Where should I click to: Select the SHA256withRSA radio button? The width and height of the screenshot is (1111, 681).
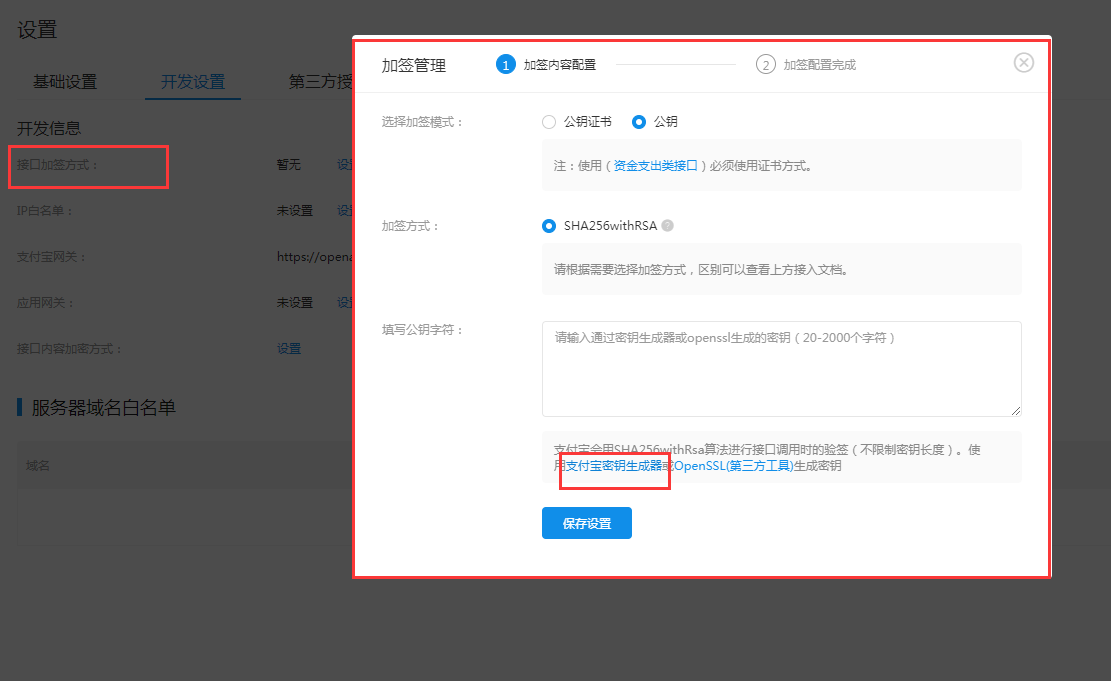tap(548, 226)
